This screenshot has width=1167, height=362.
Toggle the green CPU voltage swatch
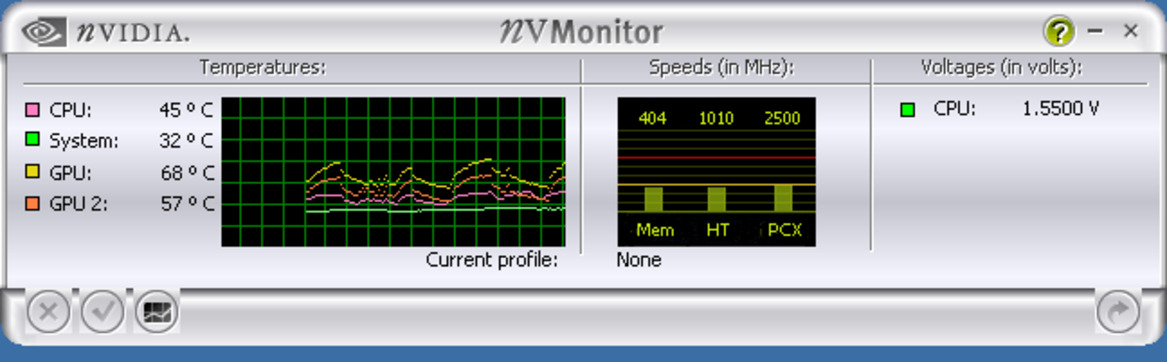(x=907, y=111)
